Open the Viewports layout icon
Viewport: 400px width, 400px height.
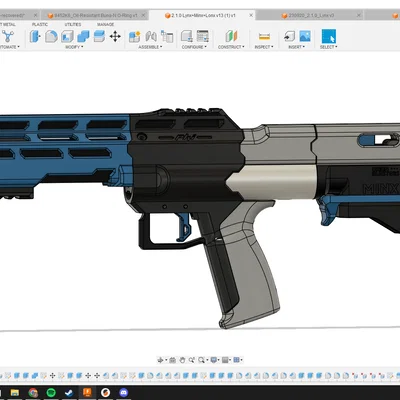(236, 360)
